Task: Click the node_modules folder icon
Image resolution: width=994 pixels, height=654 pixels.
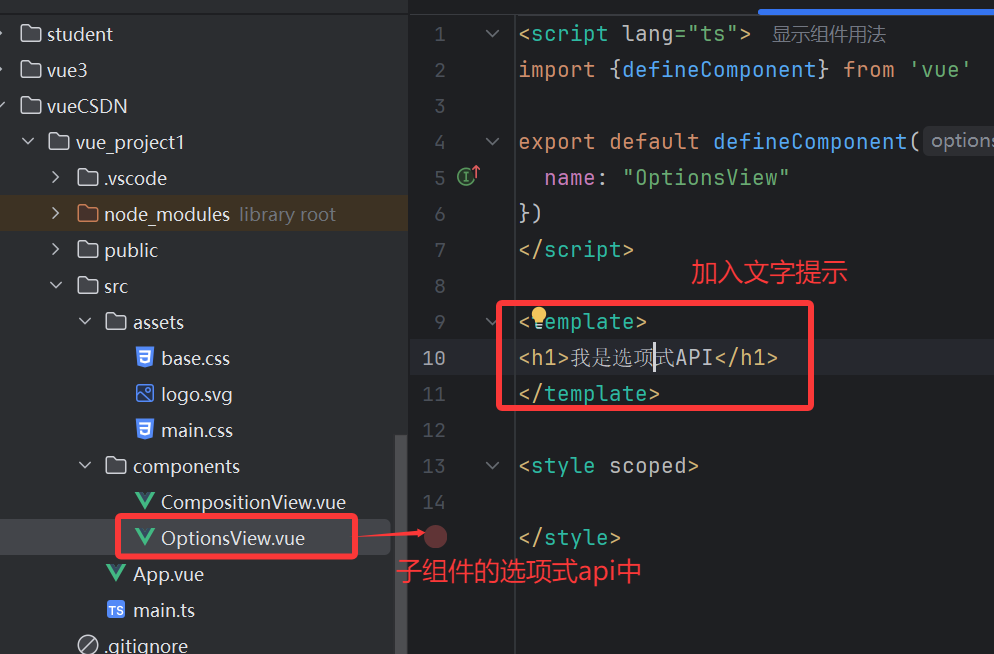Action: pyautogui.click(x=87, y=214)
